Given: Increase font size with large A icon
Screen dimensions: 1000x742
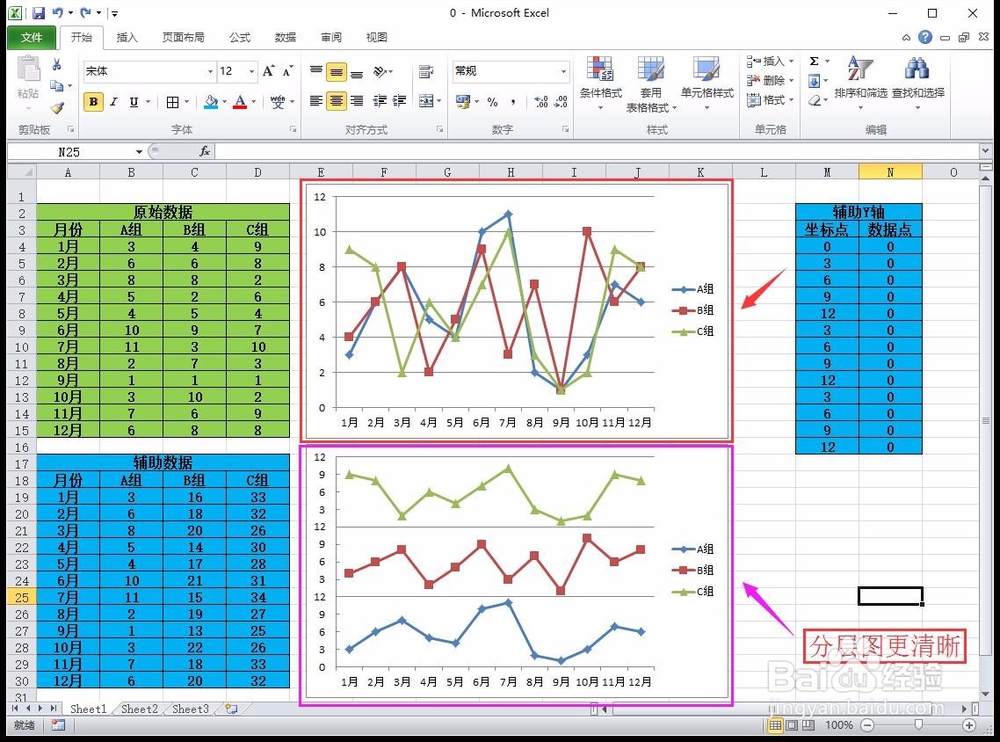Looking at the screenshot, I should click(268, 71).
